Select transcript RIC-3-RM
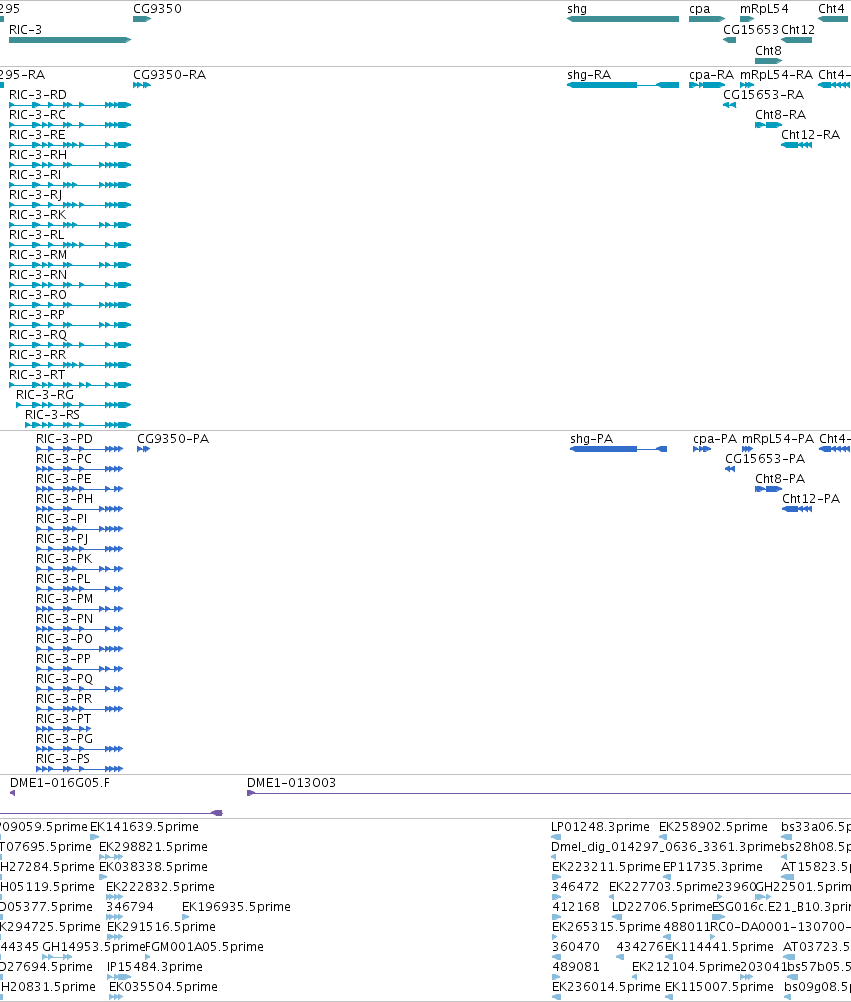The height and width of the screenshot is (1002, 851). [70, 265]
